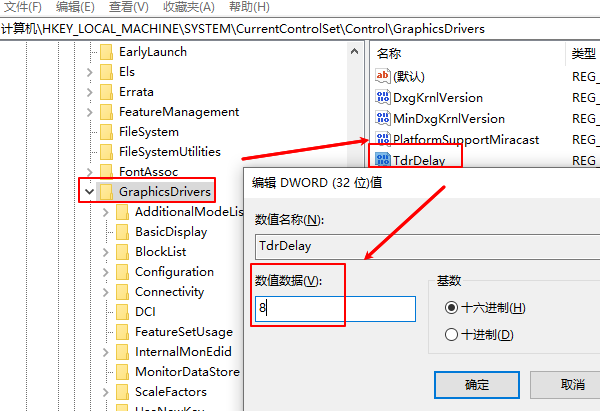Select the FileSystemUtilities folder icon
600x411 pixels.
tap(106, 152)
